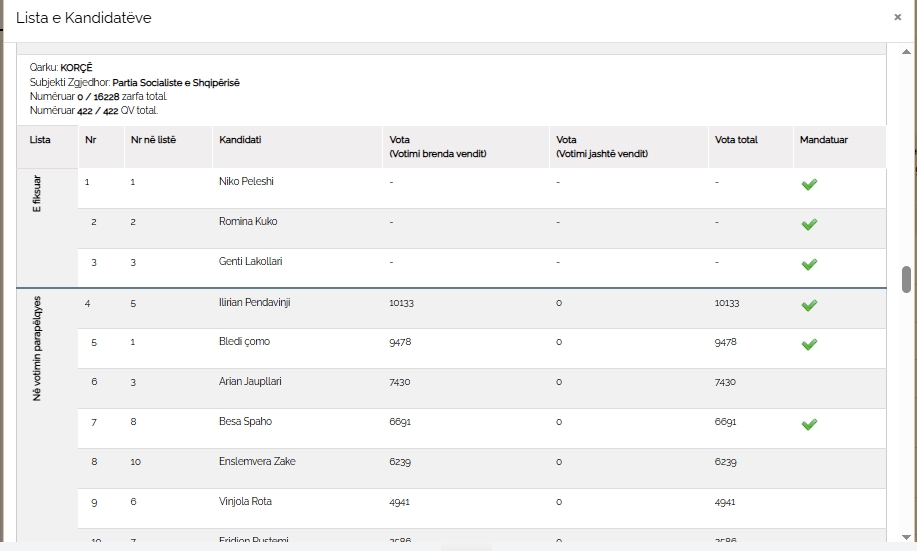The width and height of the screenshot is (917, 551).
Task: Click domestic votes 10133 for Ilirian Pendavinji
Action: 401,303
